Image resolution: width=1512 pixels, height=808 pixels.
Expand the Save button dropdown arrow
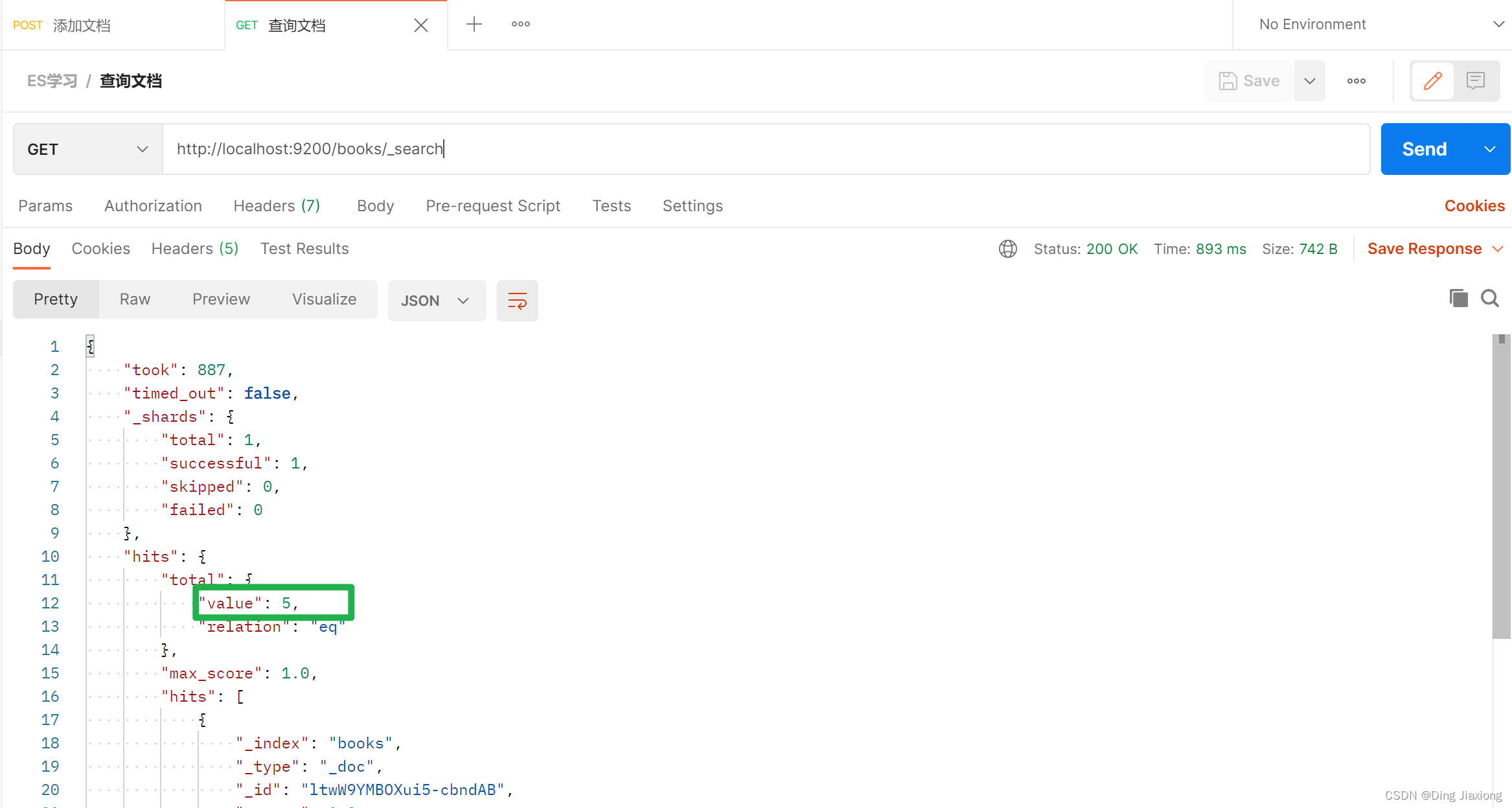(1309, 80)
